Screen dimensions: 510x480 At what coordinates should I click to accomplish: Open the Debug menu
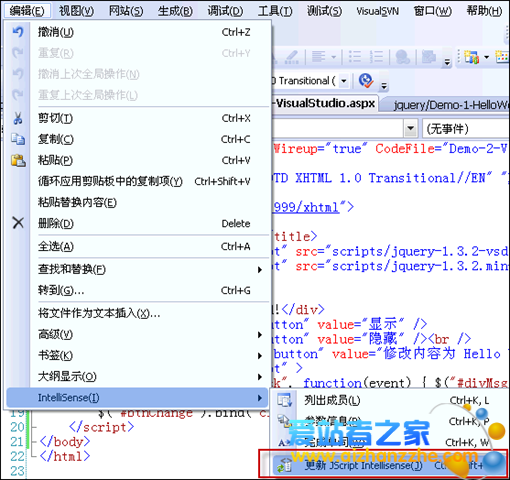click(225, 11)
